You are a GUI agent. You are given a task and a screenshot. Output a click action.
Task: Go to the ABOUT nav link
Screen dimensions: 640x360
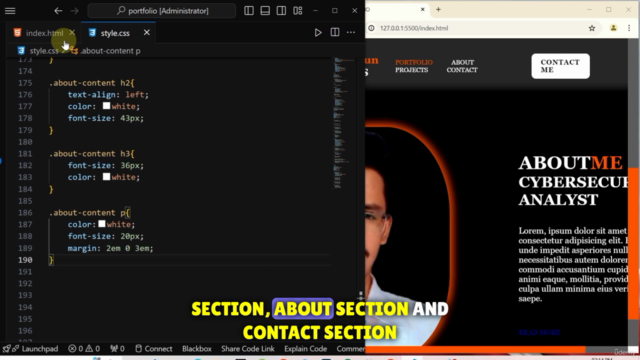462,62
